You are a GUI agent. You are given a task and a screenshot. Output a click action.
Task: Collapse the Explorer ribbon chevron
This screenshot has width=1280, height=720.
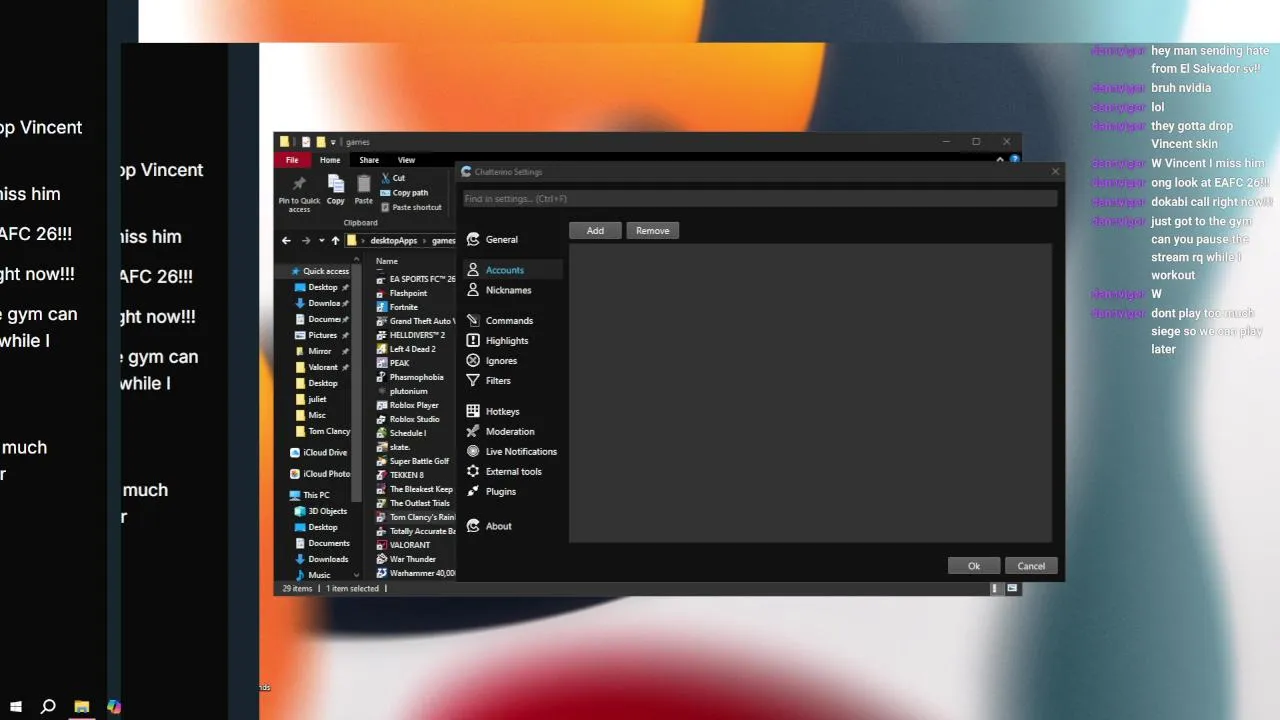point(1000,160)
